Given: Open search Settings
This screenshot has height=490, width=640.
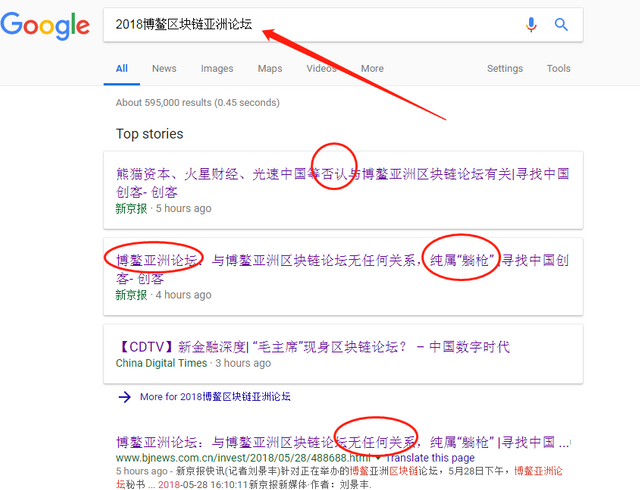Looking at the screenshot, I should tap(505, 69).
